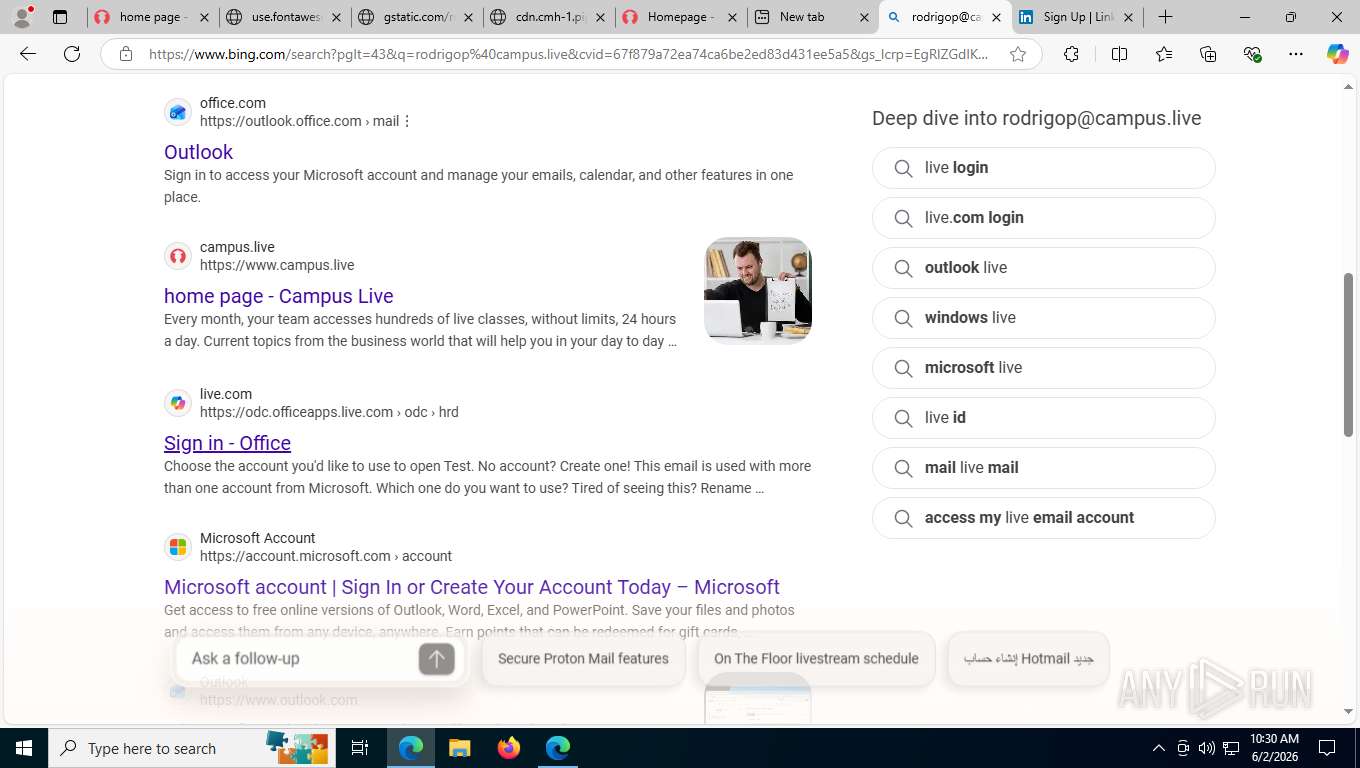
Task: Open the Outlook search result link
Action: click(x=198, y=152)
